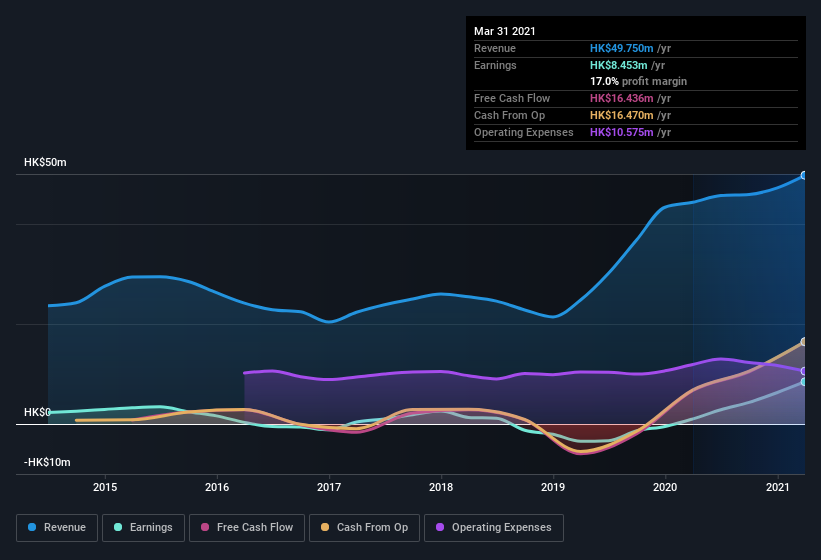Screen dimensions: 821x560
Task: Click the Cash From Op tooltip label
Action: (509, 115)
